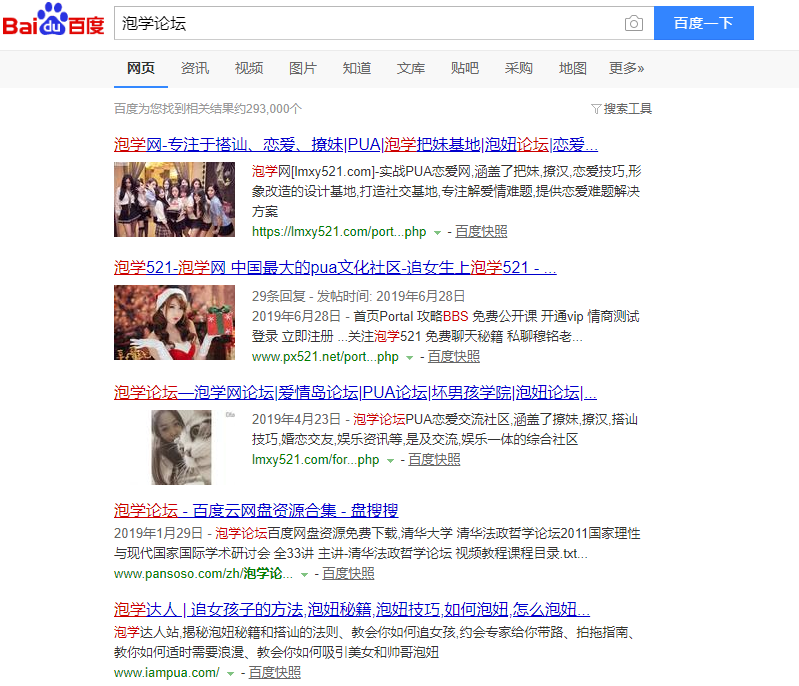Click the Baidu logo
Image resolution: width=799 pixels, height=686 pixels.
[54, 20]
